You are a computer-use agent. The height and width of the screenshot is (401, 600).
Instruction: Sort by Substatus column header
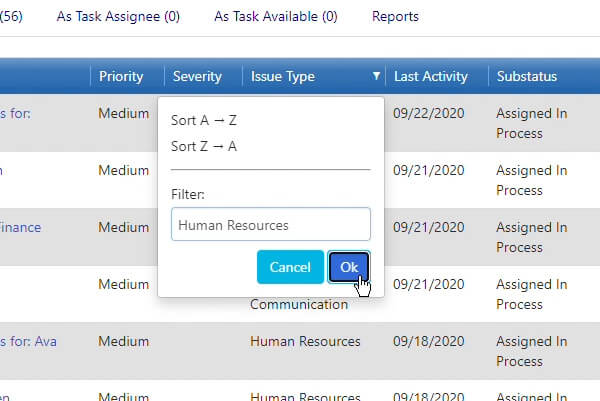527,76
